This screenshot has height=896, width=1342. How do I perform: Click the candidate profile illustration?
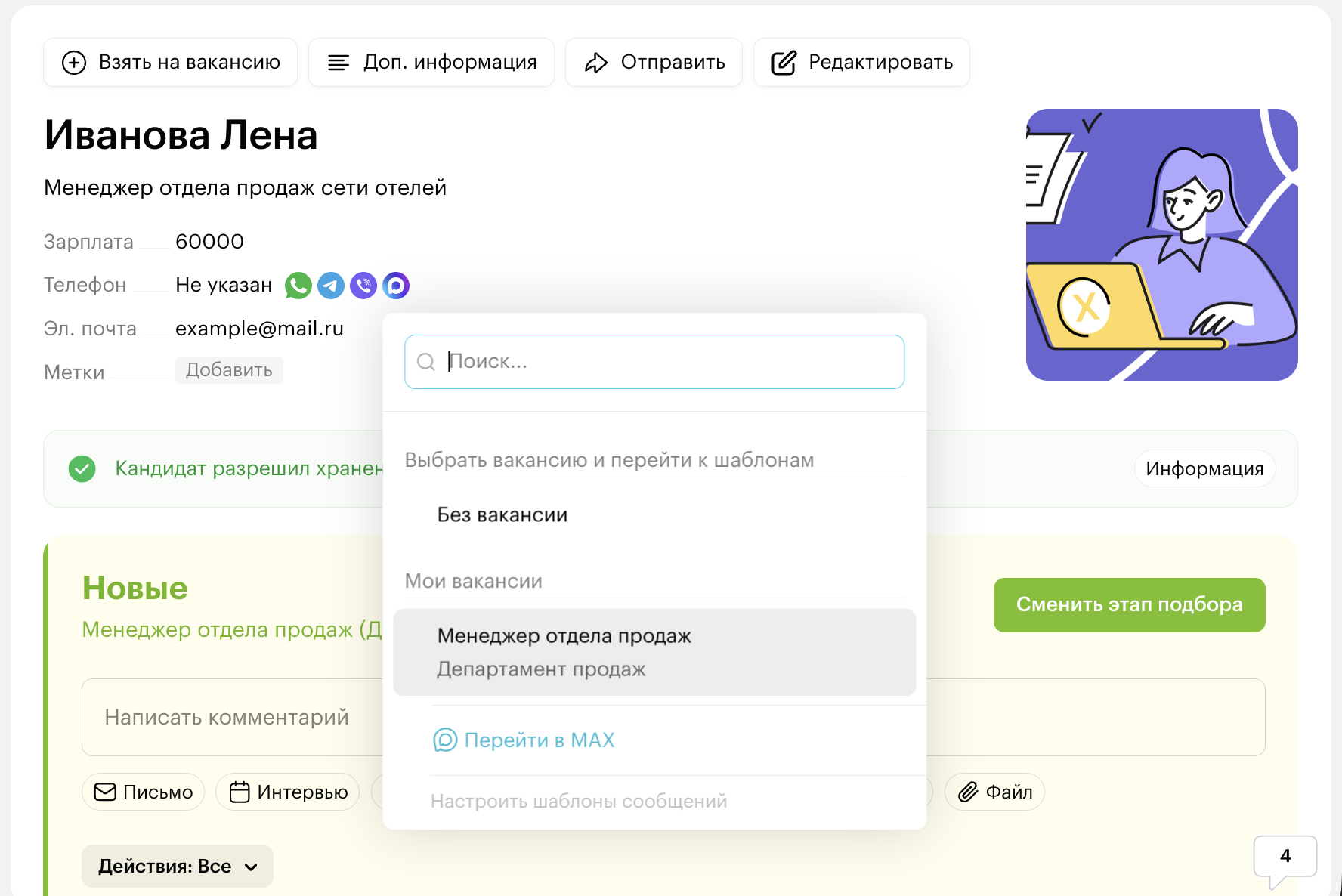point(1161,245)
